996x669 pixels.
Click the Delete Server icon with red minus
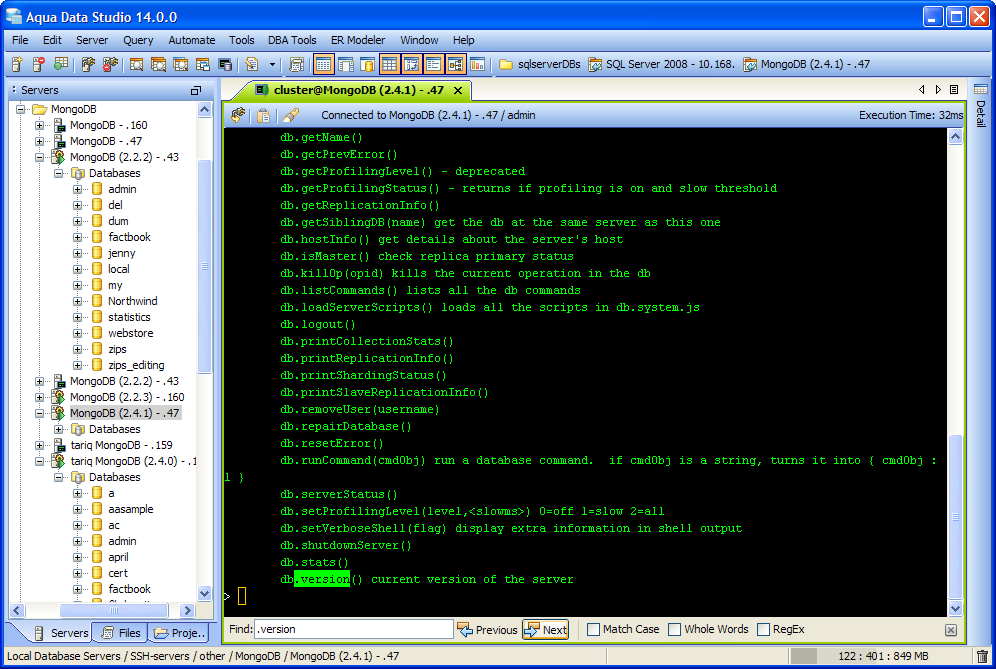[x=39, y=64]
